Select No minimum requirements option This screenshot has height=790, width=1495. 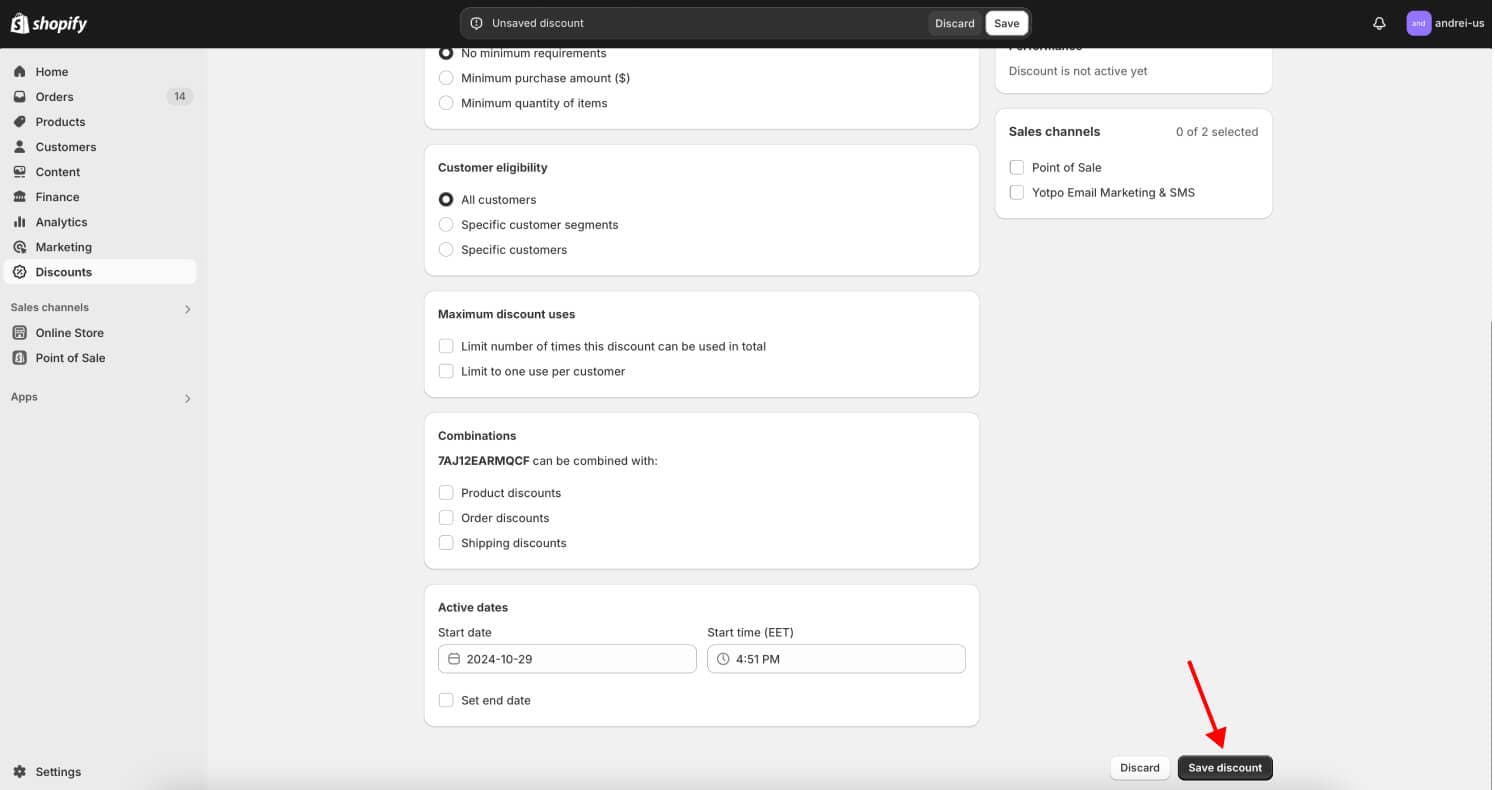(446, 53)
